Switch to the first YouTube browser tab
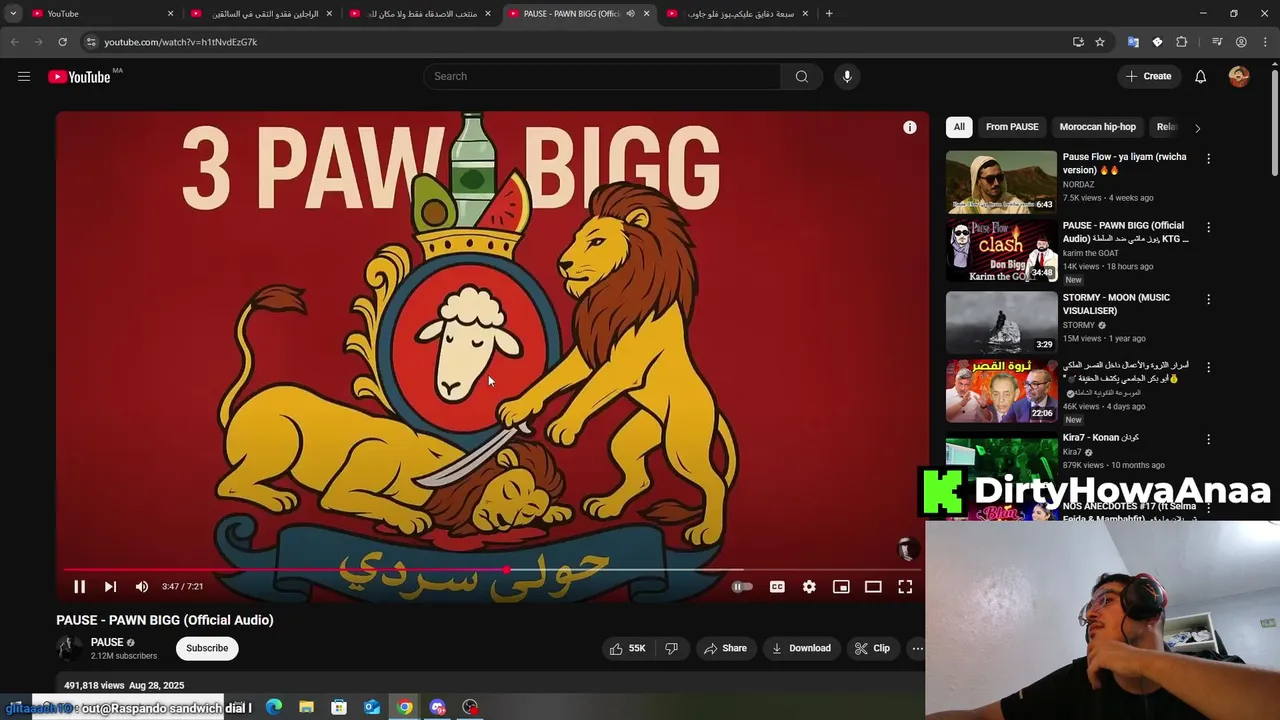Image resolution: width=1280 pixels, height=720 pixels. (x=100, y=14)
